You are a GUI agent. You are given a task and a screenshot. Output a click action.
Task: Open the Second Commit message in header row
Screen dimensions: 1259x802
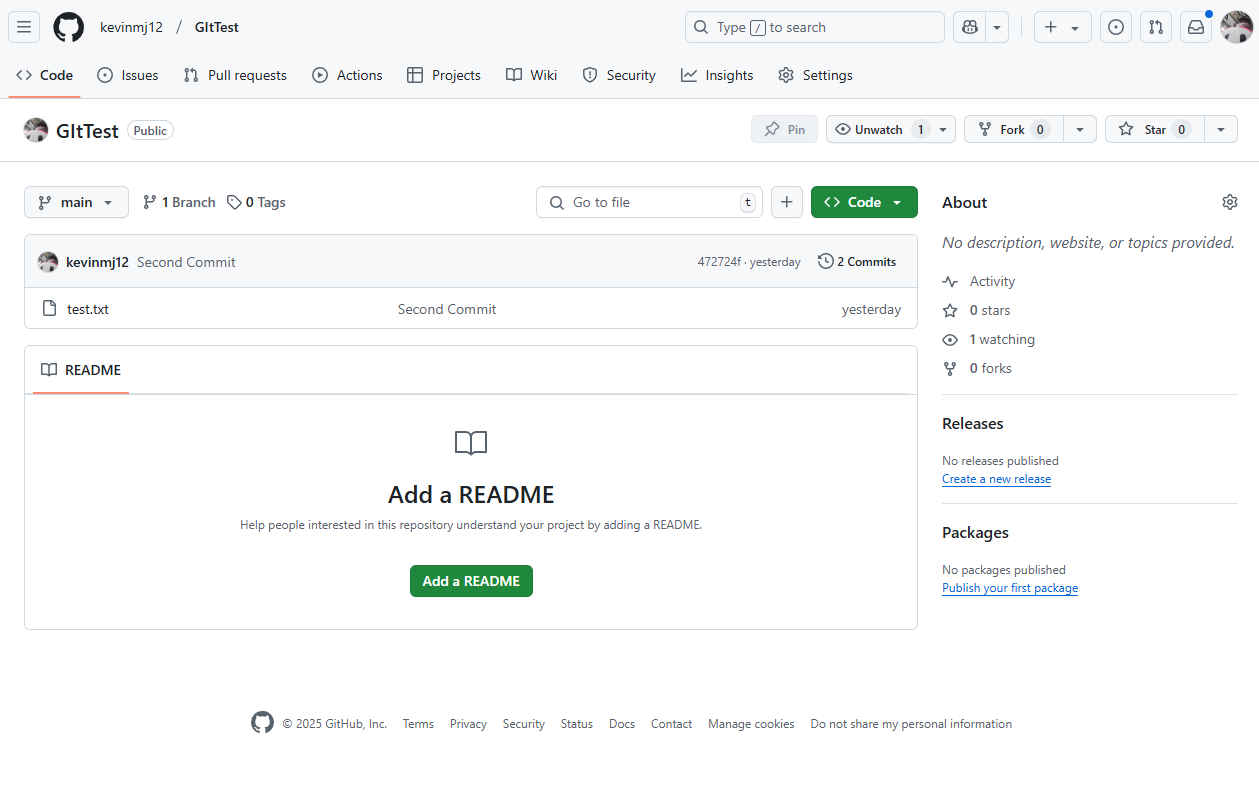tap(186, 262)
